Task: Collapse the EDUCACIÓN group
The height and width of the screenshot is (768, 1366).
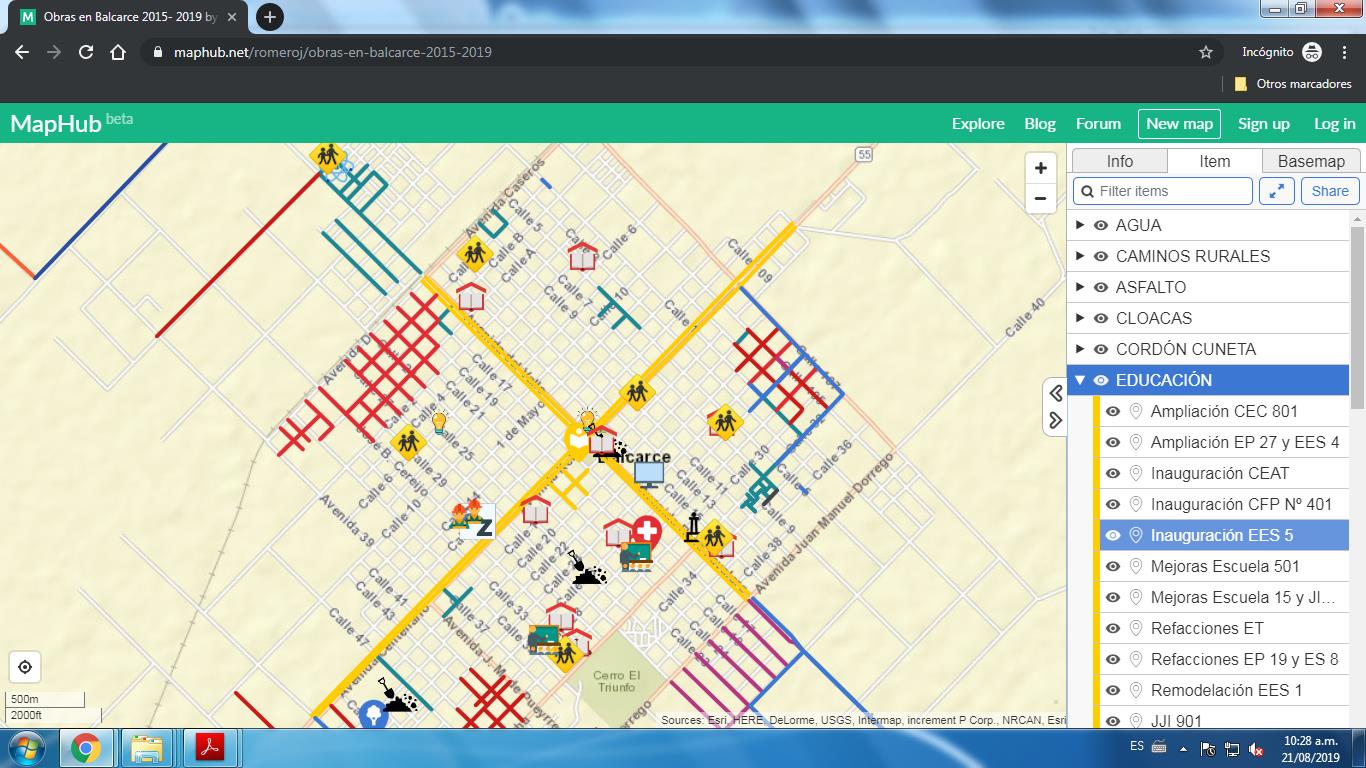Action: 1080,380
